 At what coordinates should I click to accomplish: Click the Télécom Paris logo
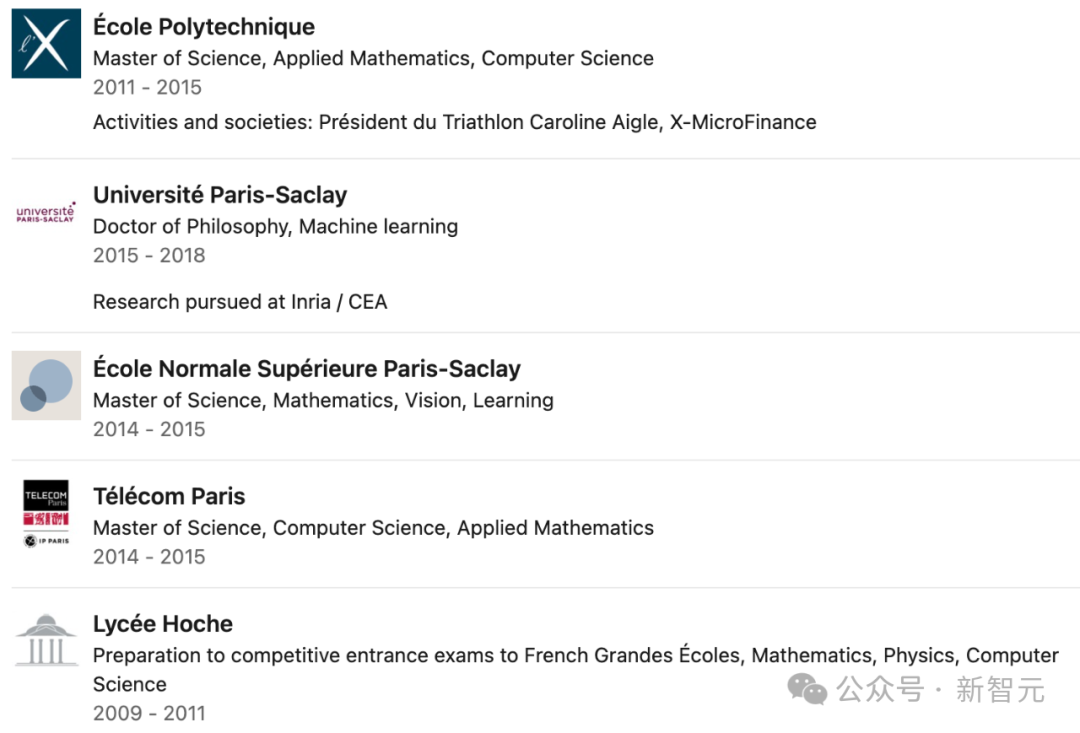point(46,513)
